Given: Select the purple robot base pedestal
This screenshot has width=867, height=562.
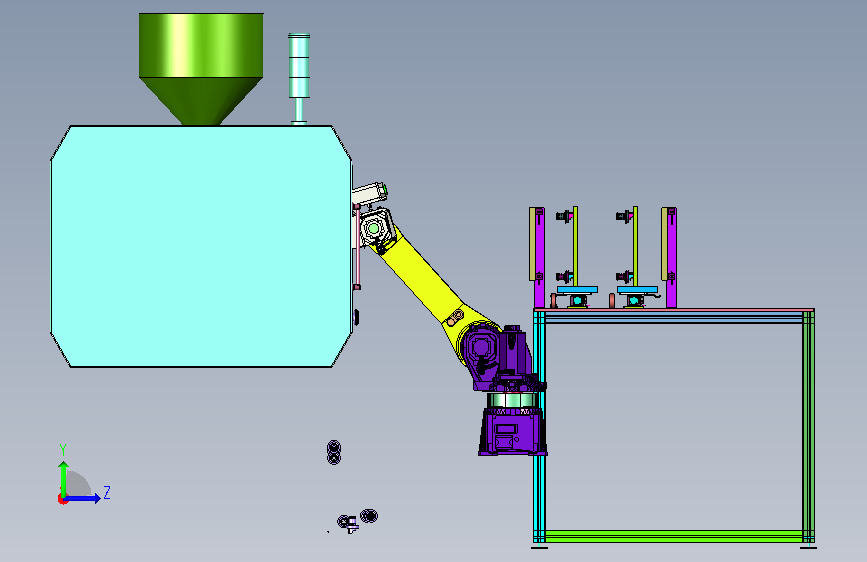Looking at the screenshot, I should 513,431.
